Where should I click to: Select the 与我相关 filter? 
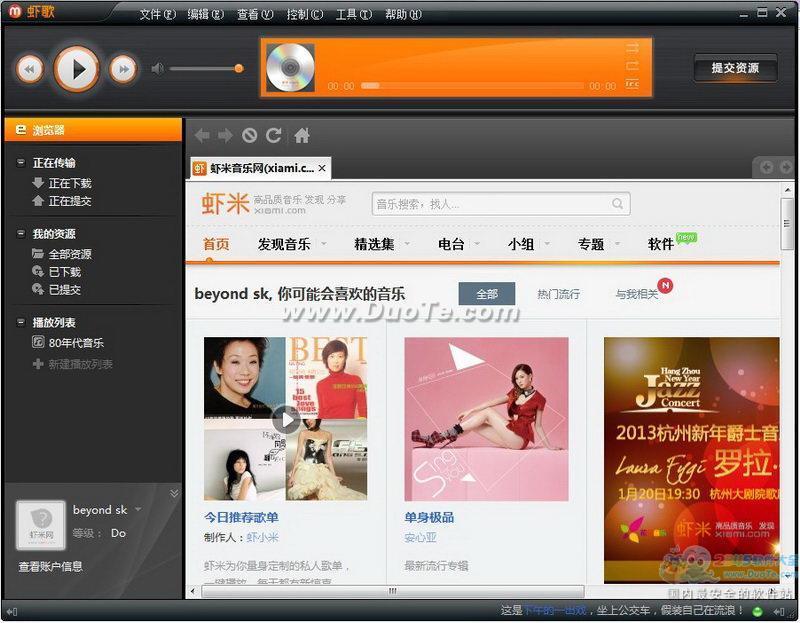click(637, 294)
